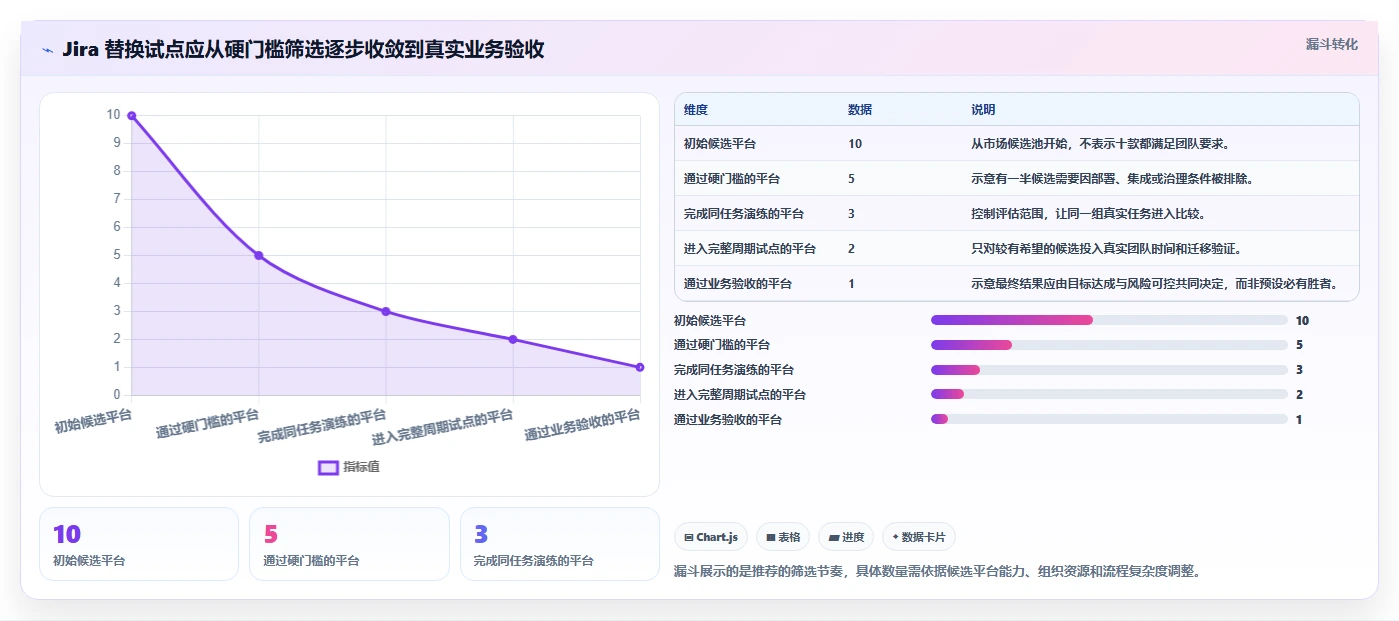Click the chart data point at value 10
This screenshot has height=621, width=1399.
click(131, 116)
